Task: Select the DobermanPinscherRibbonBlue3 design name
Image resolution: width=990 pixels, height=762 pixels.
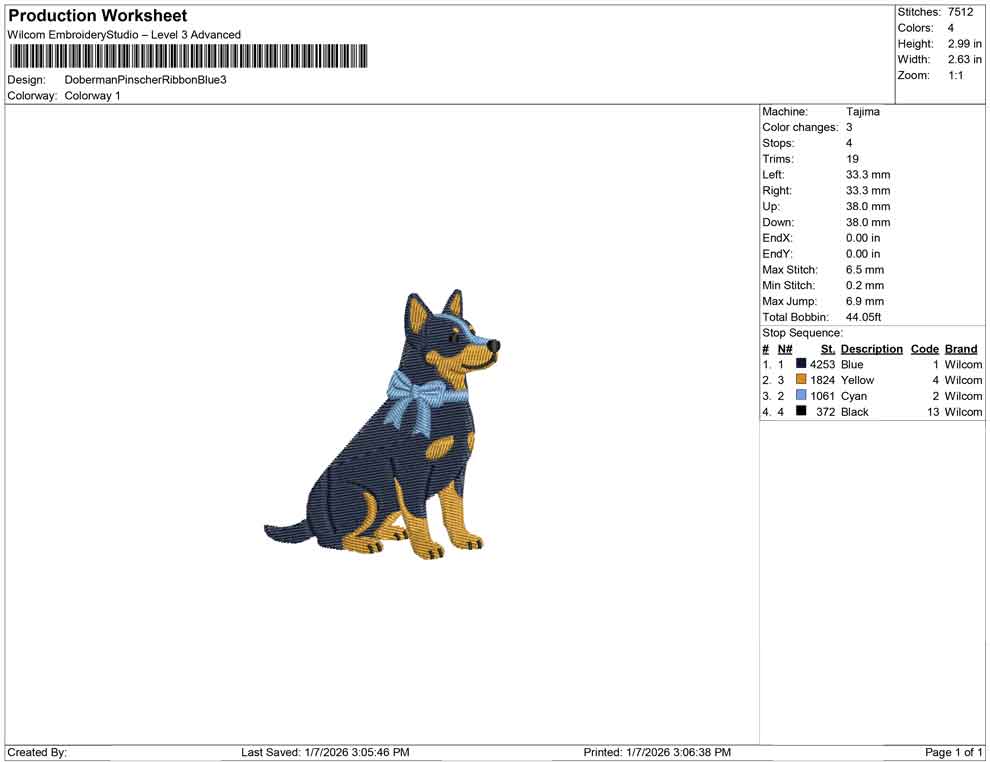Action: [144, 79]
